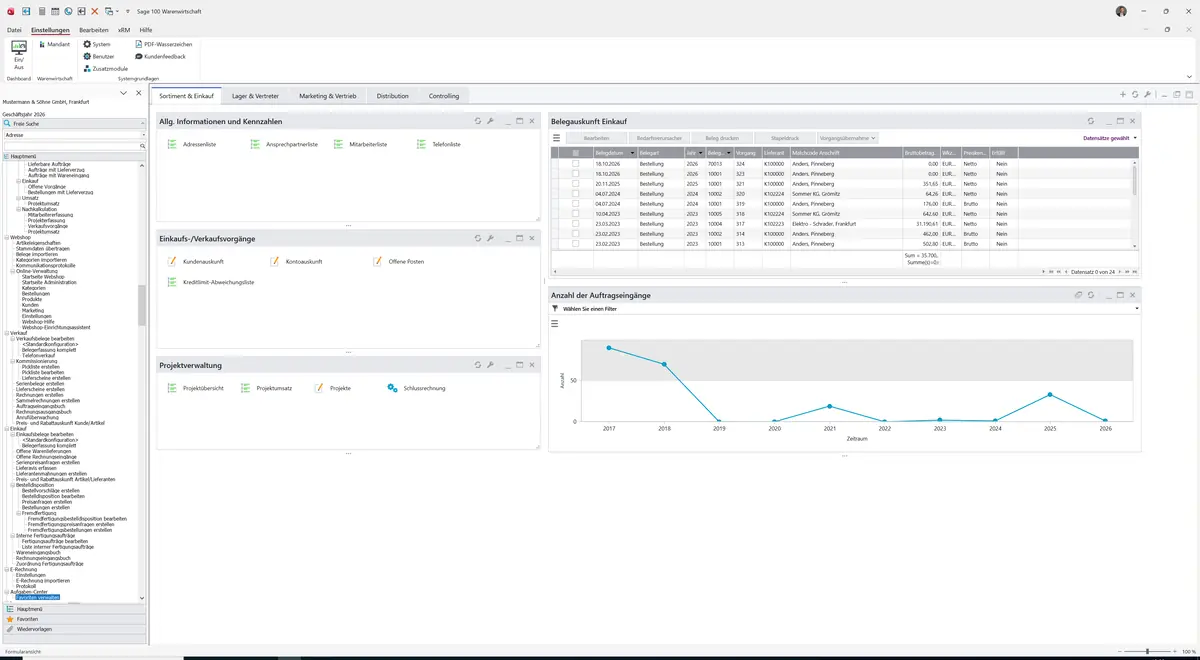Check row with Vorgang 323

coord(575,173)
